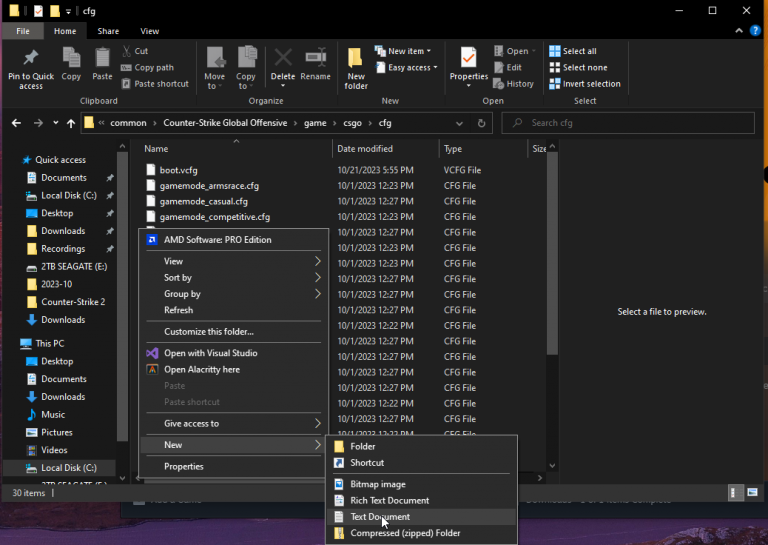The image size is (768, 545).
Task: Click the Rename icon in the ribbon
Action: point(315,59)
